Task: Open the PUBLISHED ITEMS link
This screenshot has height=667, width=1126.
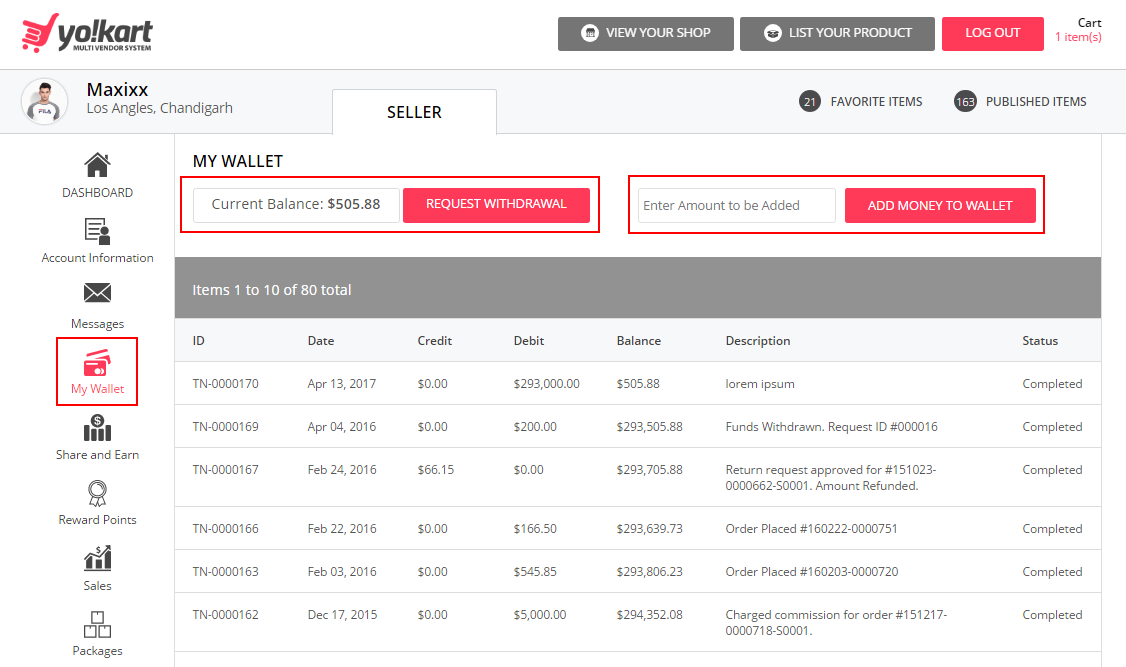Action: (x=1036, y=102)
